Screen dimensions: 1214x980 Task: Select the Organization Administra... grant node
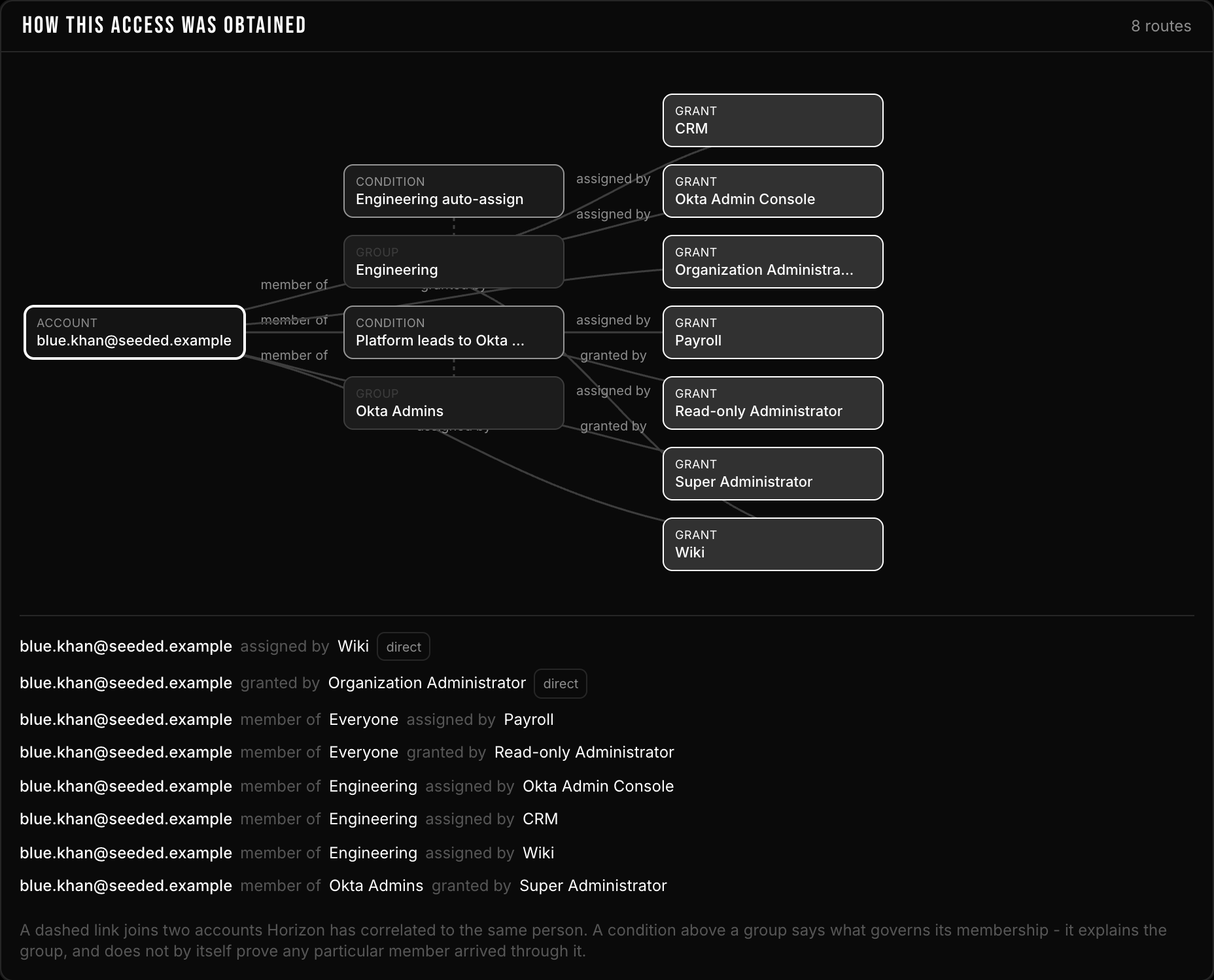[773, 262]
